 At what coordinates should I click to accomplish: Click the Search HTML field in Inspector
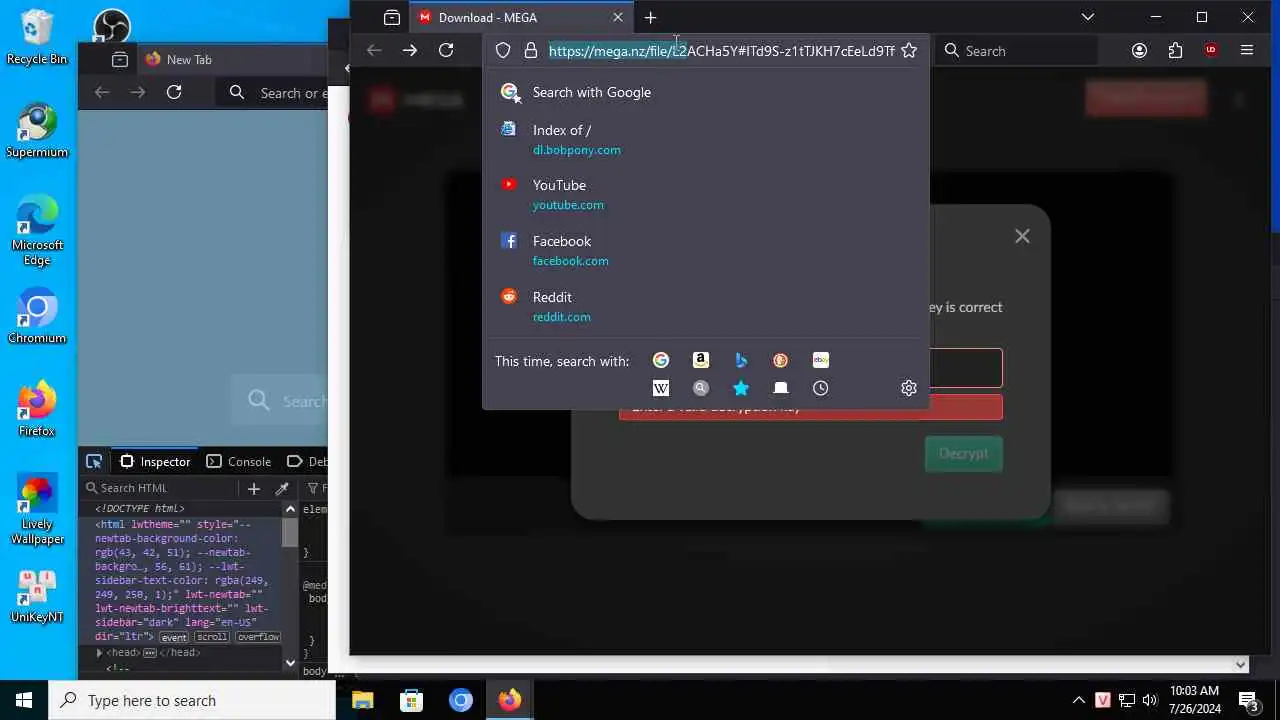160,488
